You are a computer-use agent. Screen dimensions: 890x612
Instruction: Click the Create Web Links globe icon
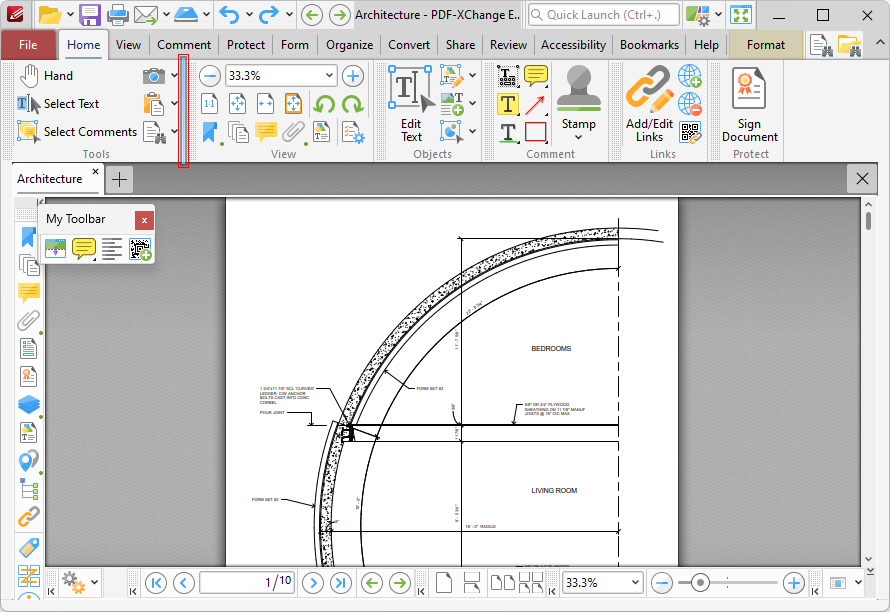690,76
